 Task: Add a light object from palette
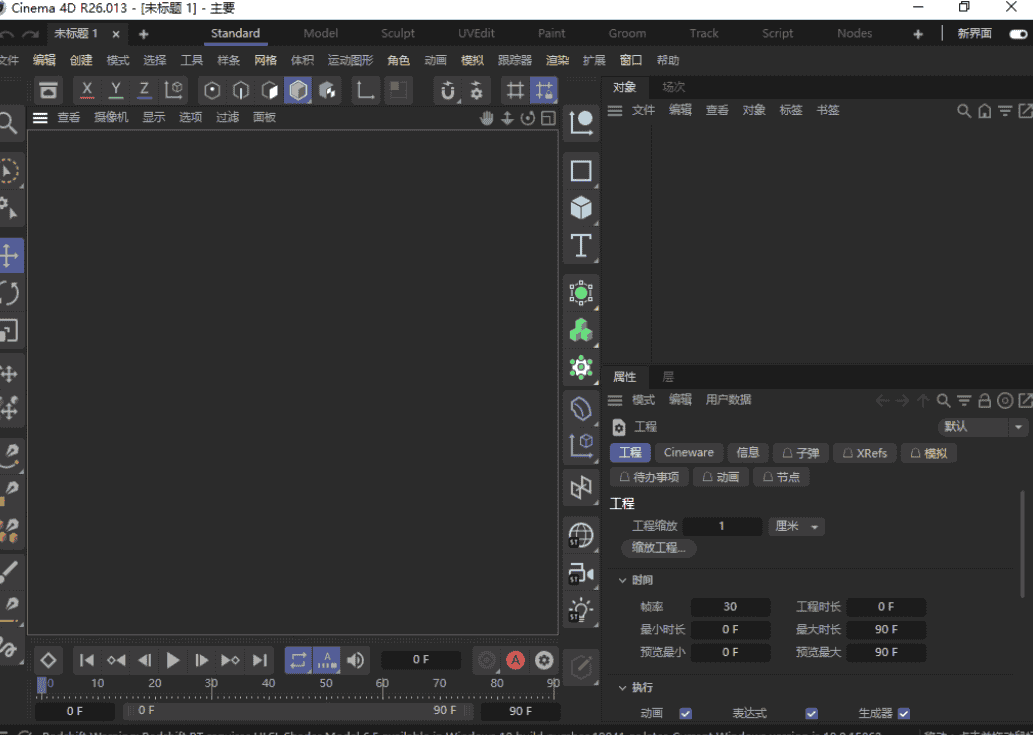click(x=581, y=610)
